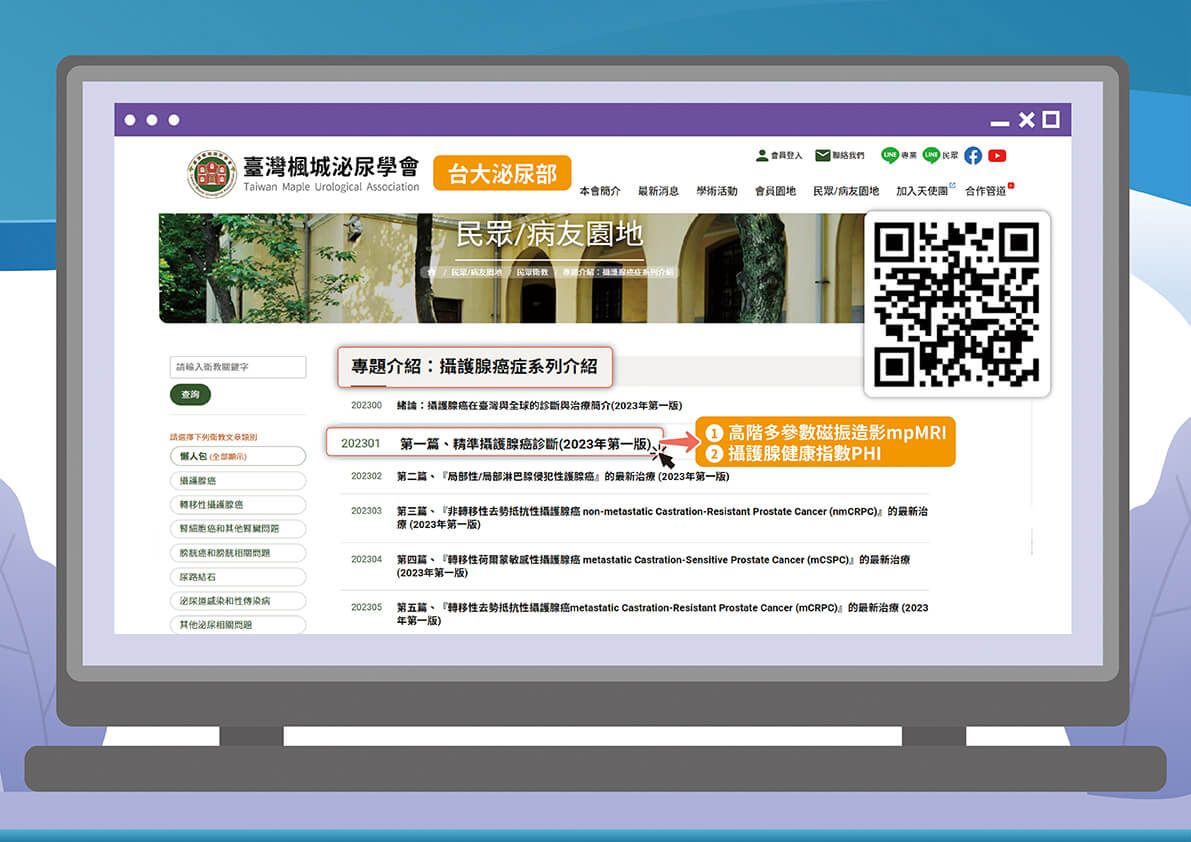1191x842 pixels.
Task: Click the 請選擇下列衛教文章類別 label
Action: pos(213,437)
